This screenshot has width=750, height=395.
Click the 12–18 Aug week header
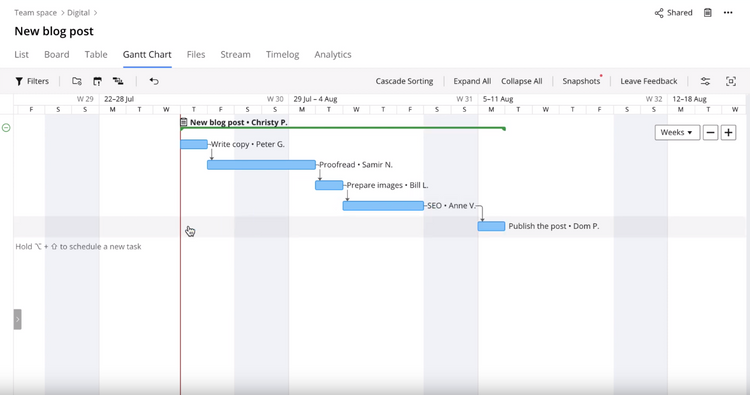(x=689, y=99)
